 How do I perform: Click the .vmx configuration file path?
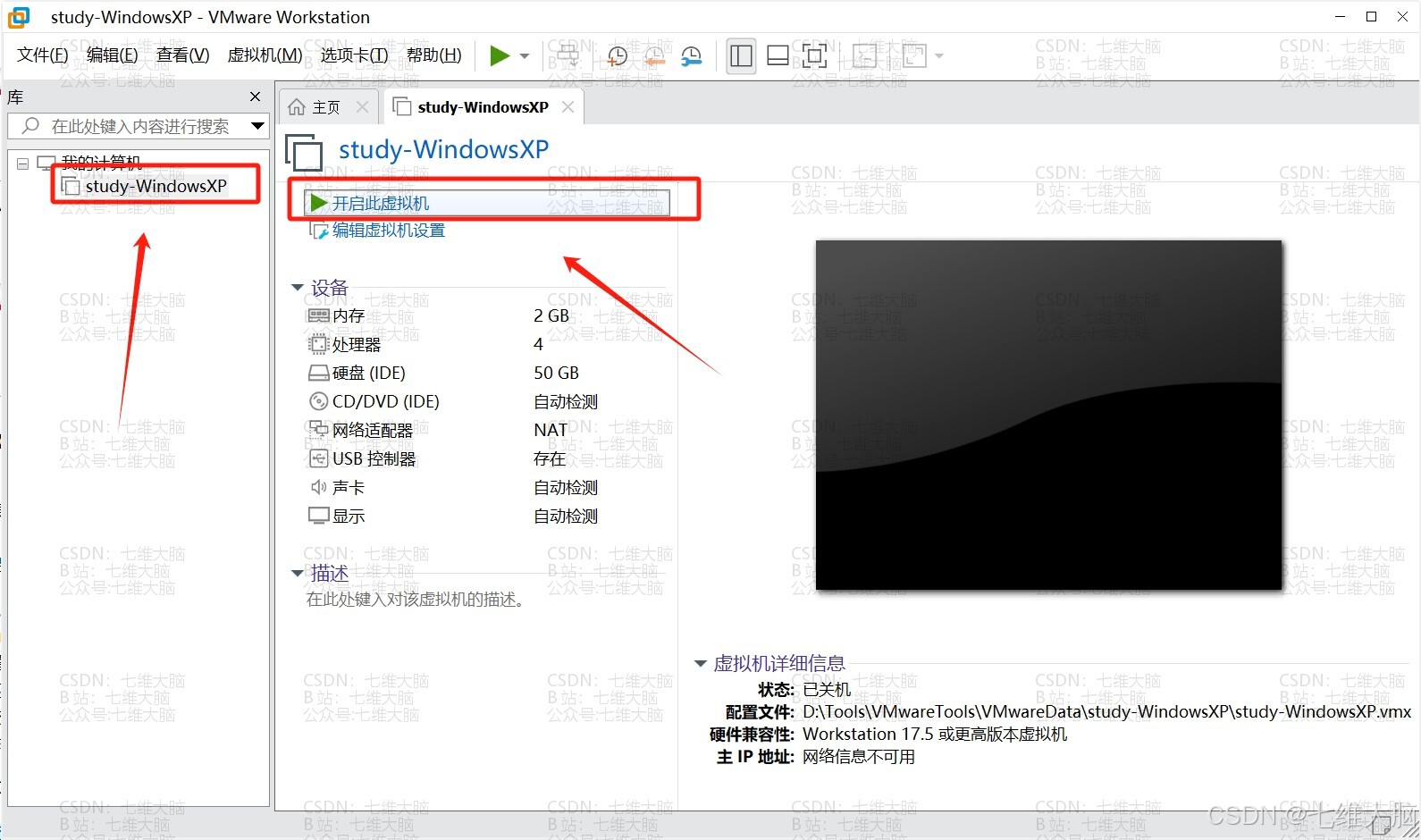(x=1106, y=712)
